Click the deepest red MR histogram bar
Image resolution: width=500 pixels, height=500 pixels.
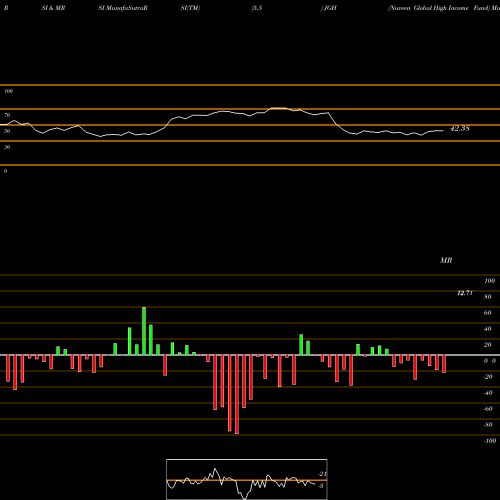click(237, 394)
